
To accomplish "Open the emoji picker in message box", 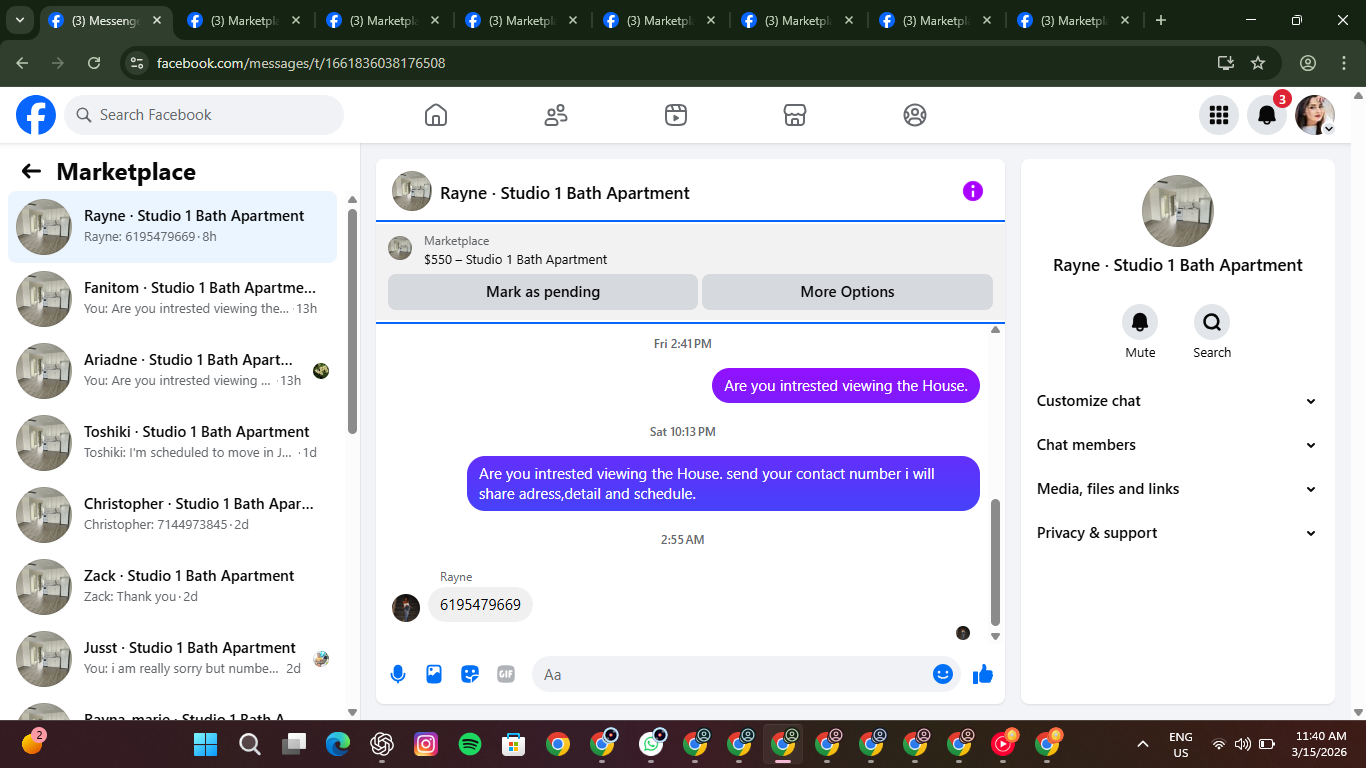I will (x=942, y=674).
